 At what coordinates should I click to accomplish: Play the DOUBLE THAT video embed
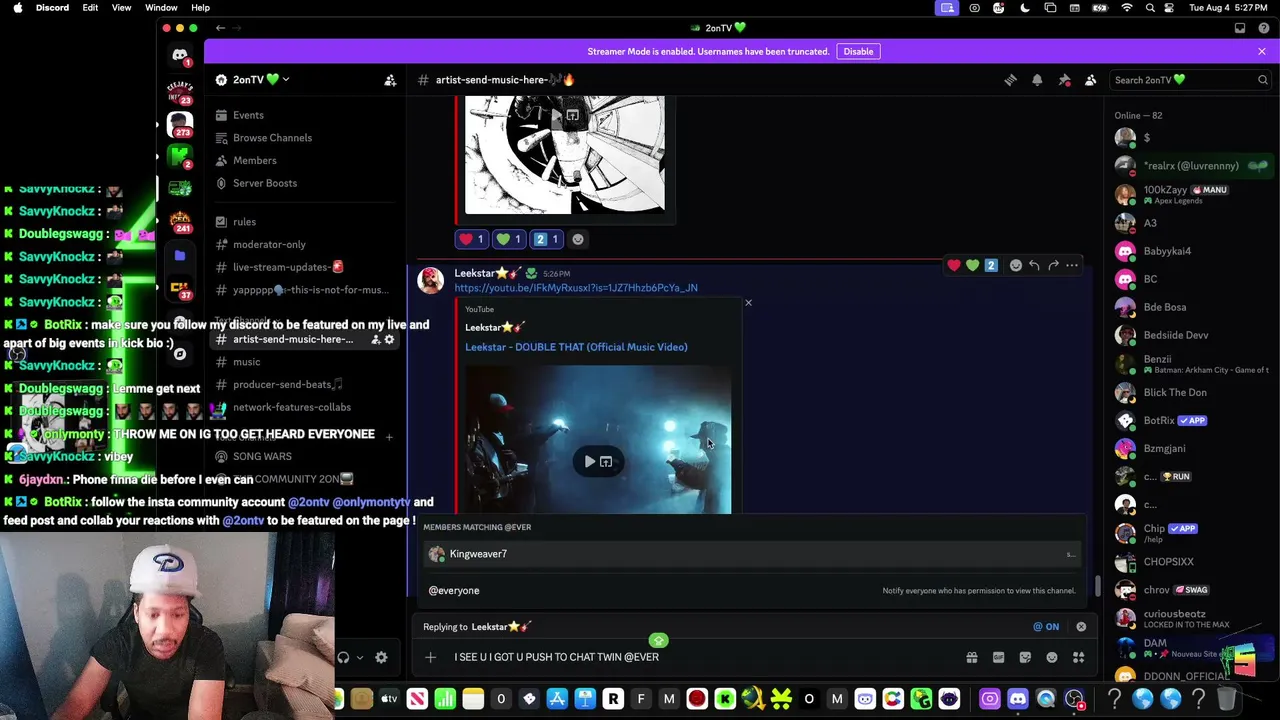(590, 461)
